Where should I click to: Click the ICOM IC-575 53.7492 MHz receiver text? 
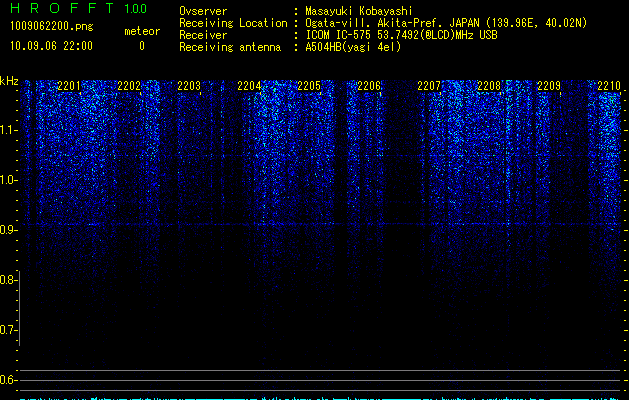pyautogui.click(x=401, y=35)
